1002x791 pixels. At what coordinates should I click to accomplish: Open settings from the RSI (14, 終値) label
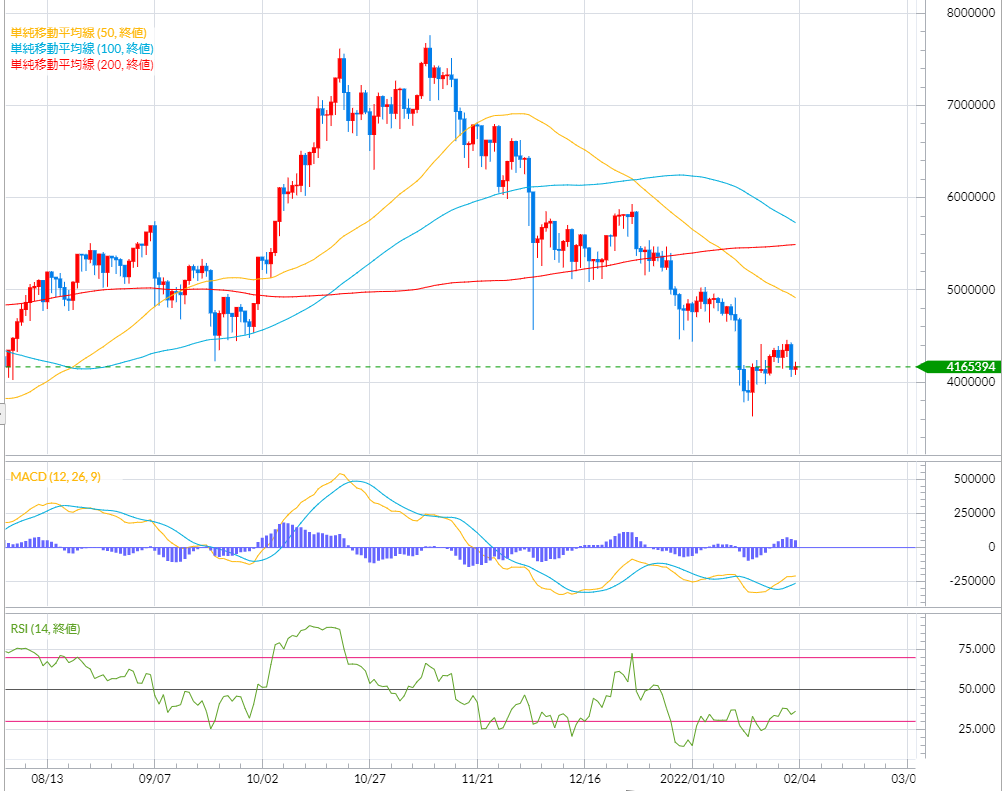[43, 628]
